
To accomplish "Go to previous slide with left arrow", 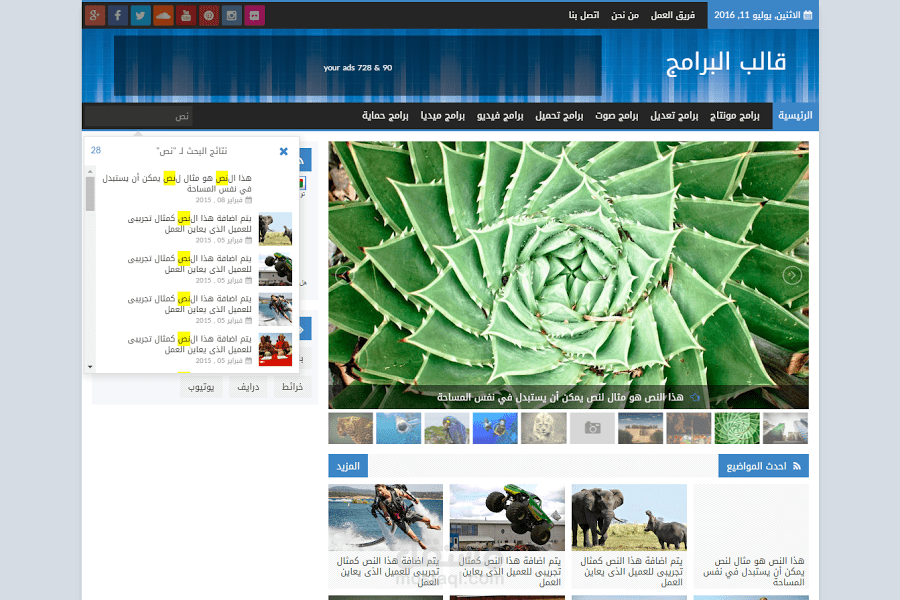I will 344,276.
